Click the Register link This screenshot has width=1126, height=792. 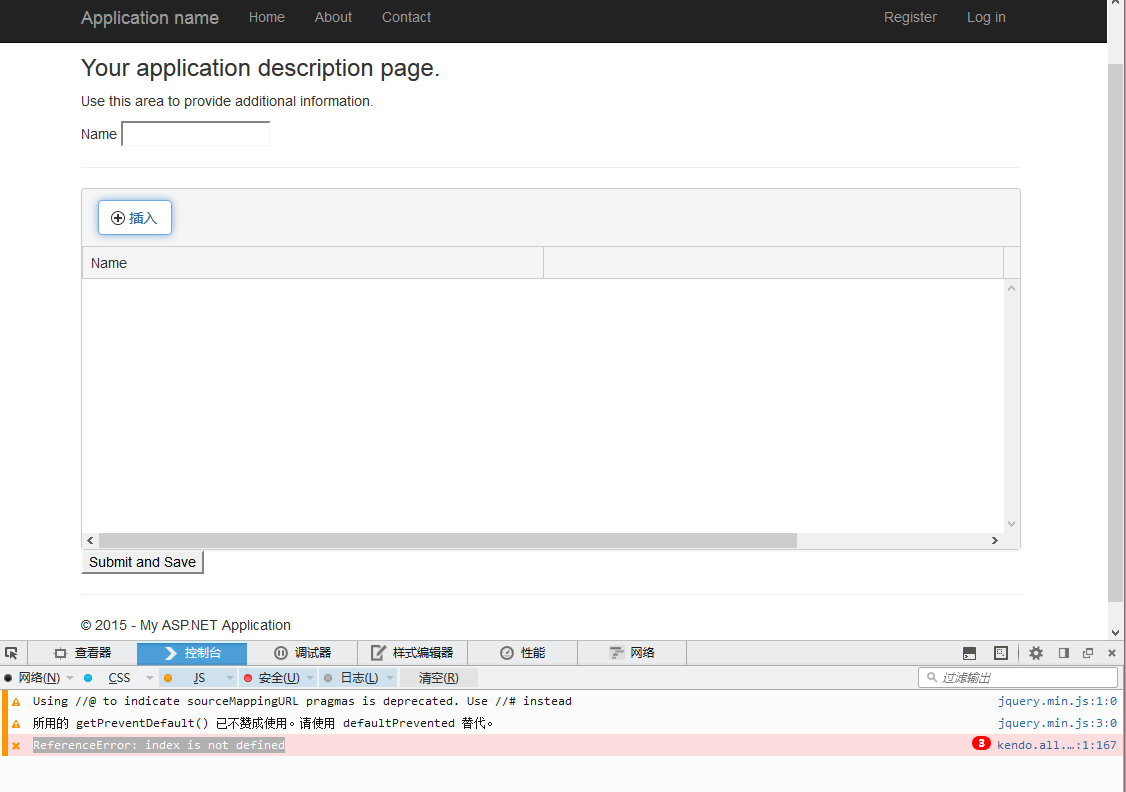(x=910, y=17)
